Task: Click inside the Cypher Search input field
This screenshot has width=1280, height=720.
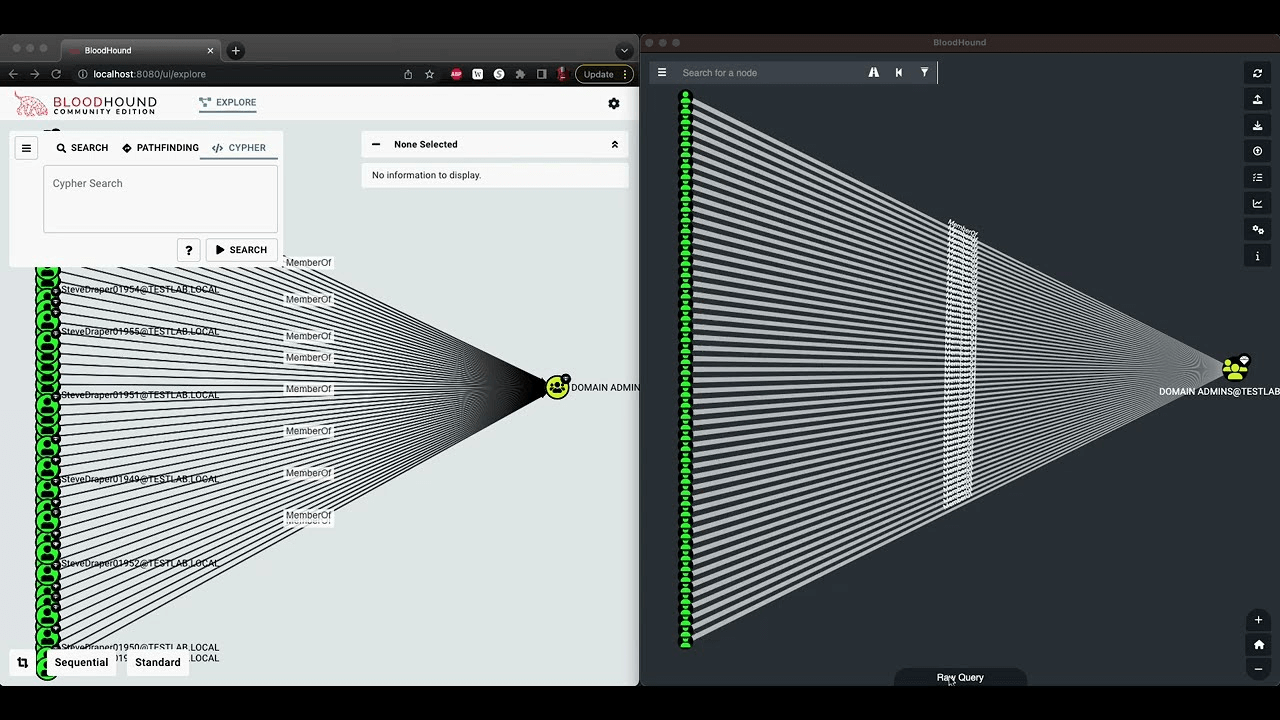Action: click(160, 198)
